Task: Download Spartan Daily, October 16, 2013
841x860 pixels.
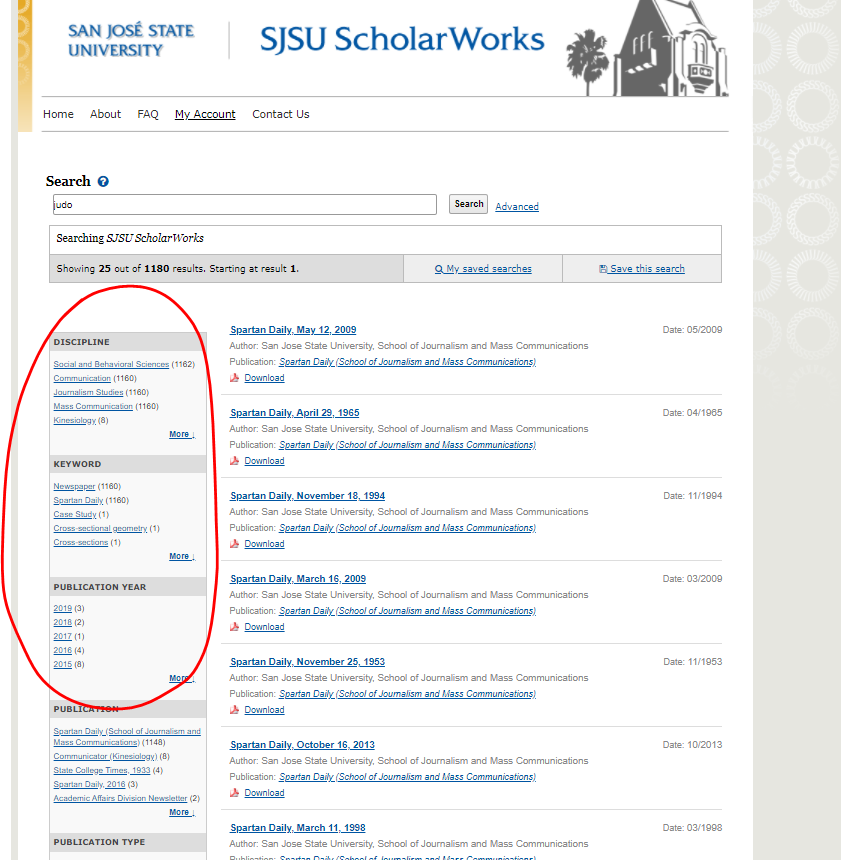Action: click(x=264, y=793)
